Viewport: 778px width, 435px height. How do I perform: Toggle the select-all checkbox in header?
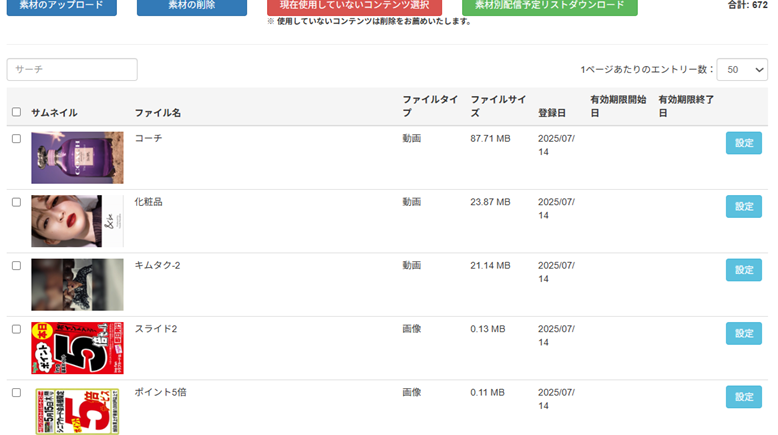pyautogui.click(x=16, y=112)
